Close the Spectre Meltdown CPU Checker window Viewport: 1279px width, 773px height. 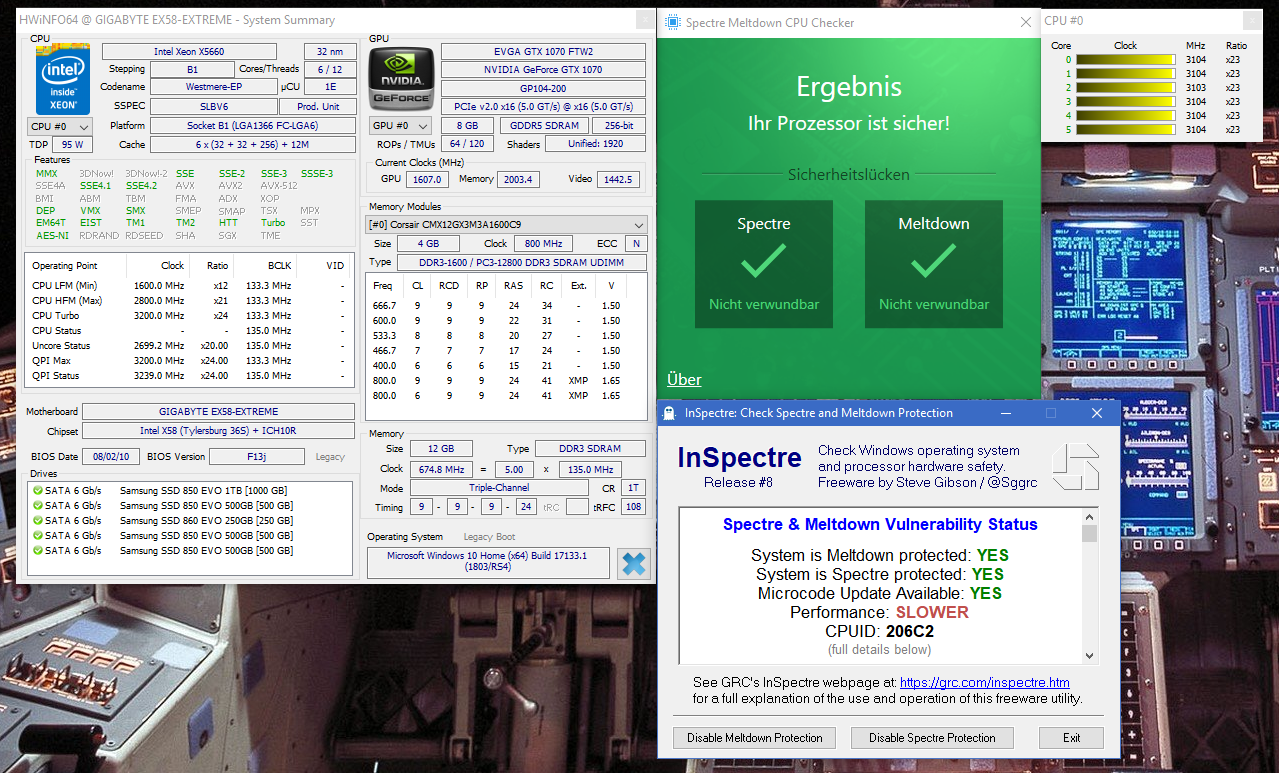coord(1025,22)
